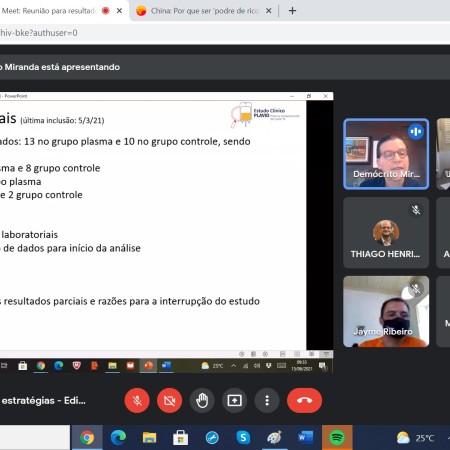Open Microsoft Edge from the taskbar

[118, 437]
